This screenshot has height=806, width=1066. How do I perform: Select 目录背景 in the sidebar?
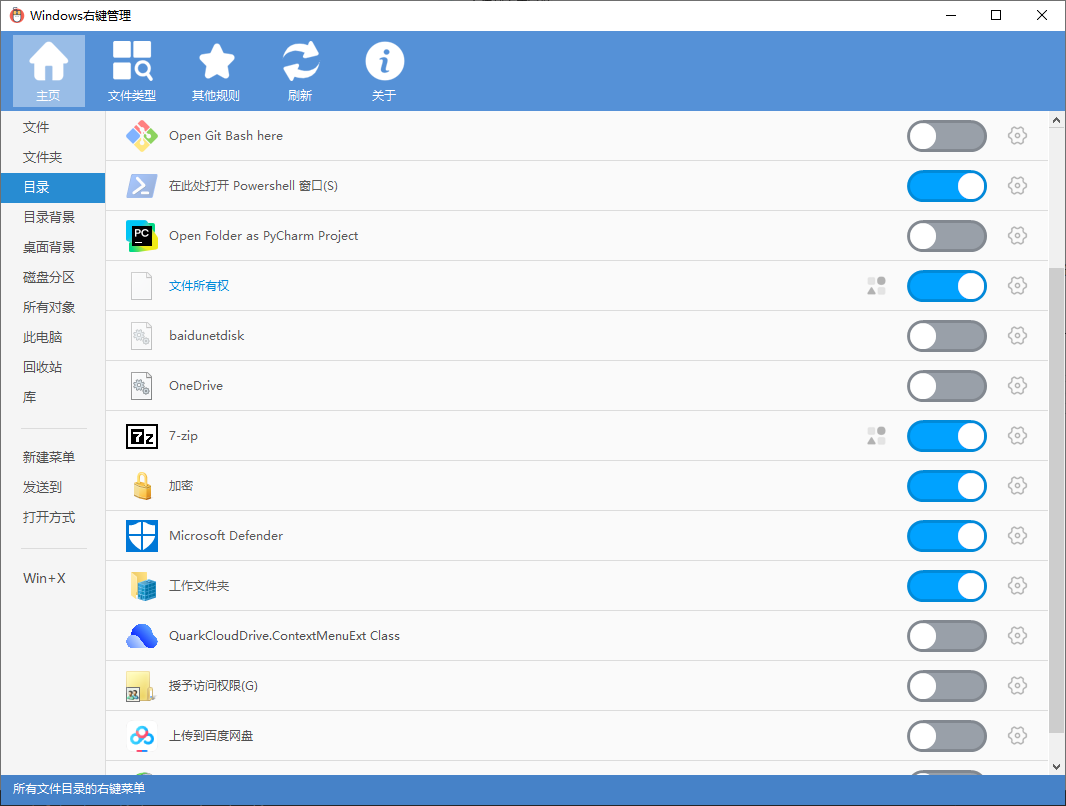[49, 217]
